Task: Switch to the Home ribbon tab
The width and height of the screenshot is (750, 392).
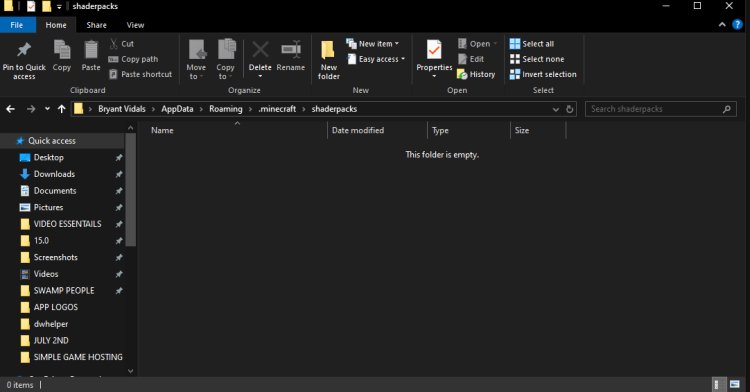Action: 56,25
